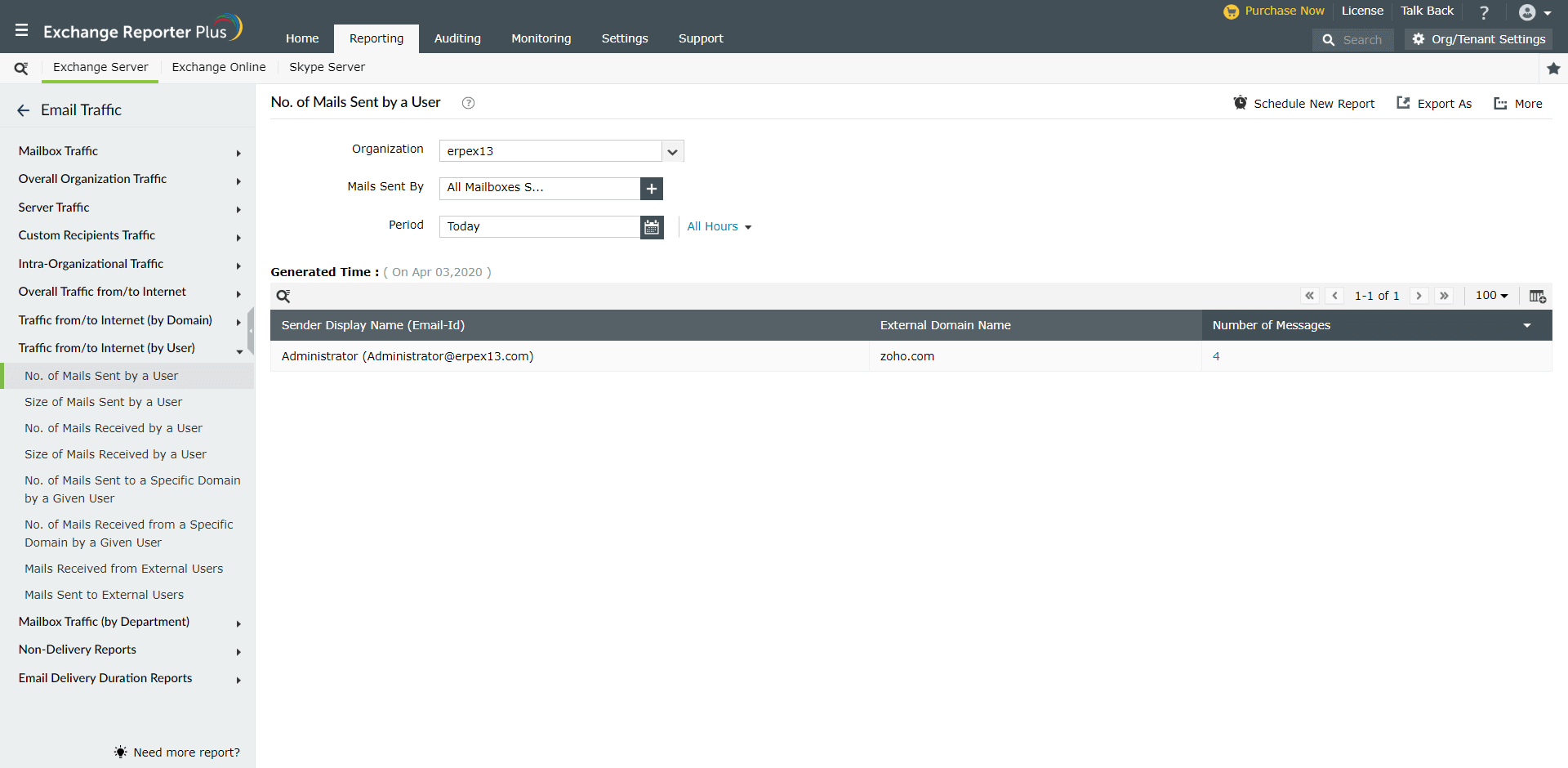
Task: Expand Intra-Organizational Traffic category
Action: click(238, 266)
